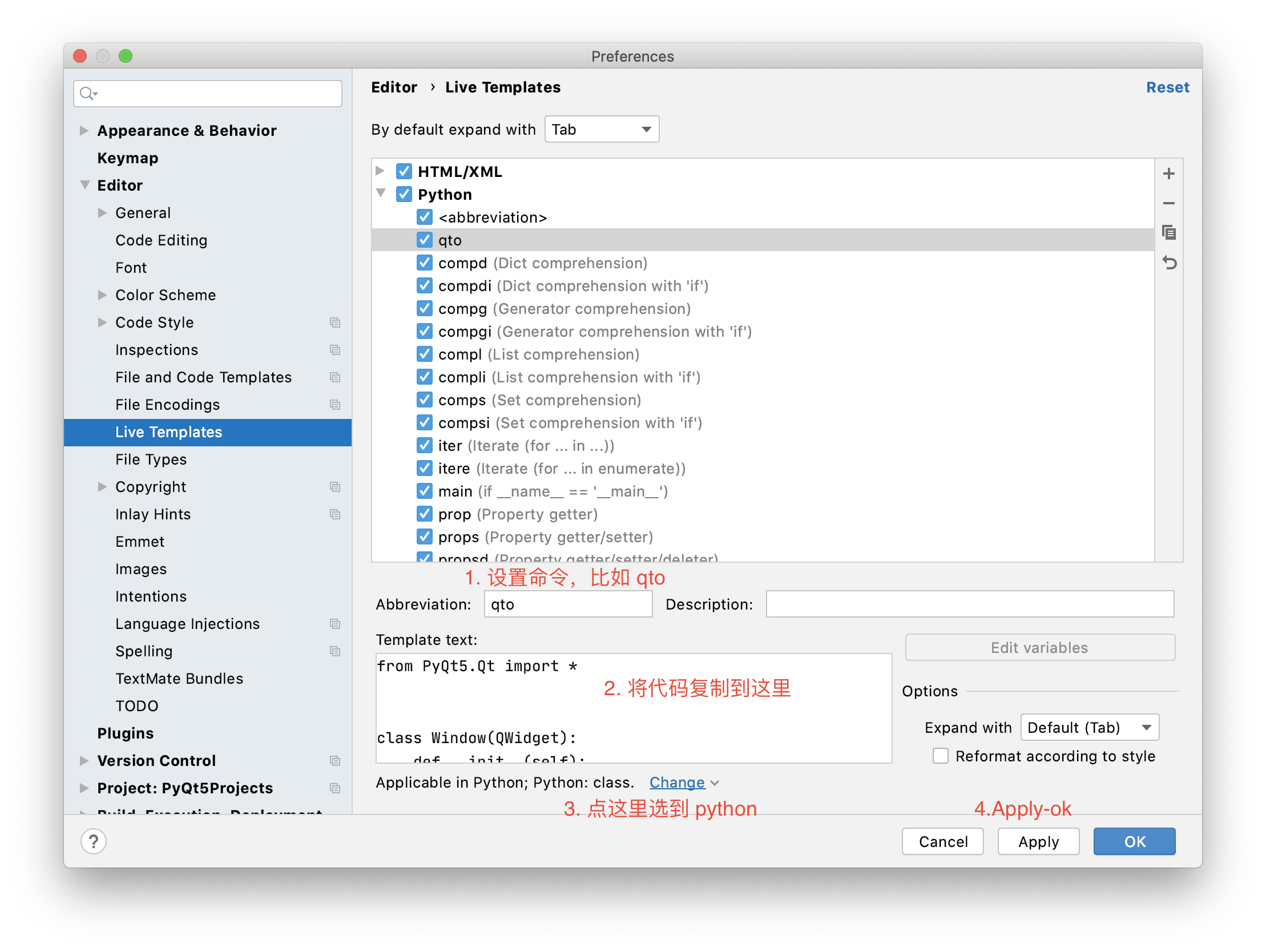Viewport: 1266px width, 952px height.
Task: Open the Font settings page
Action: click(131, 267)
